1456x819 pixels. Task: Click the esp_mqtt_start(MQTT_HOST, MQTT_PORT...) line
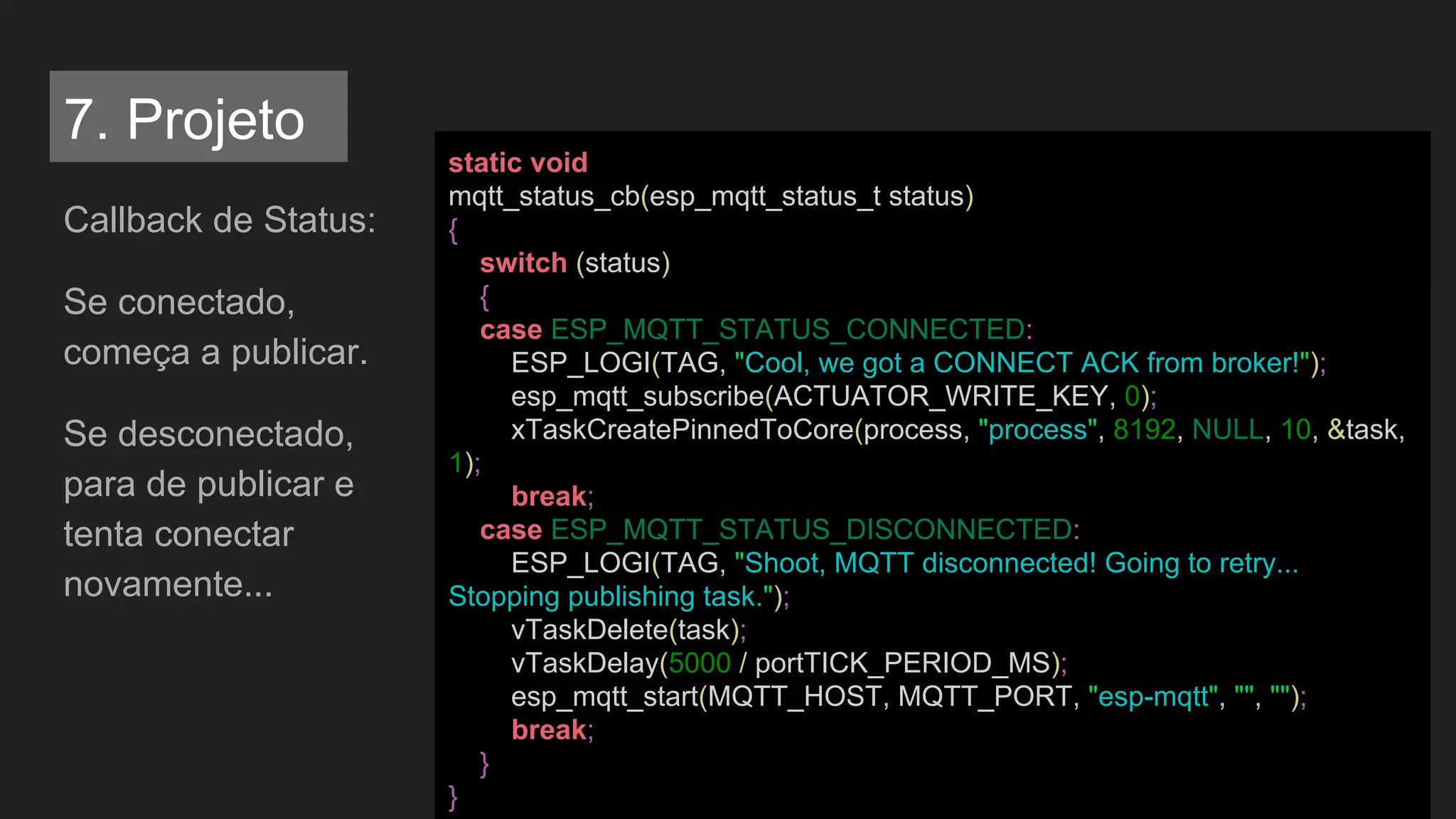(x=909, y=697)
